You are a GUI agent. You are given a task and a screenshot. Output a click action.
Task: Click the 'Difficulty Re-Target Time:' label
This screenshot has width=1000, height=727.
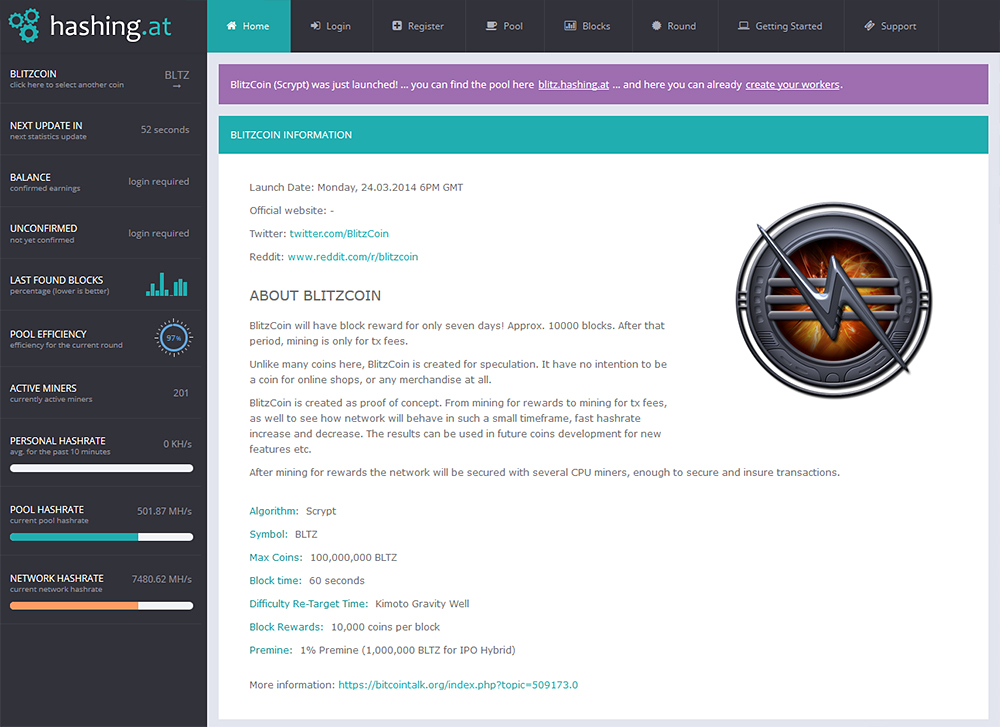[309, 604]
